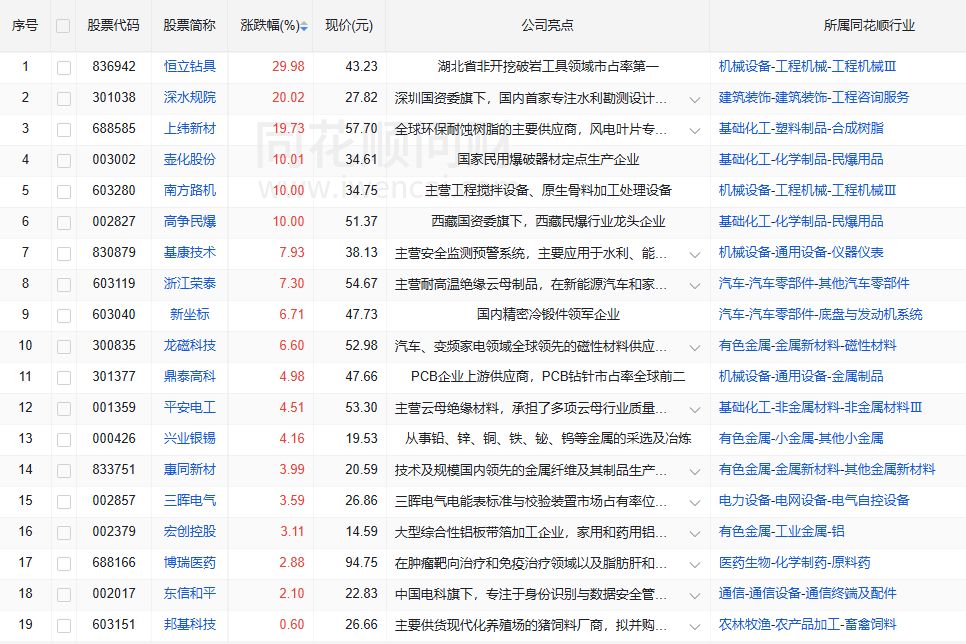Viewport: 966px width, 644px height.
Task: View the 医药生物-化学制药-原料药 industry
Action: (794, 562)
